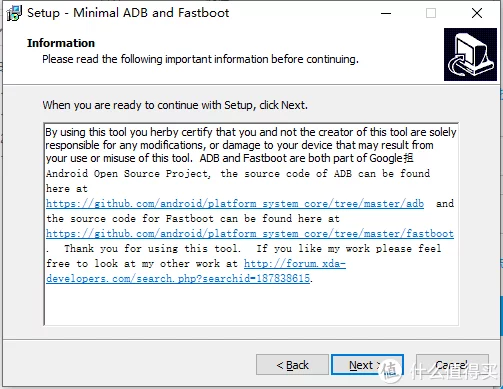
Task: Close the Minimal ADB and Fastboot setup
Action: click(x=477, y=13)
